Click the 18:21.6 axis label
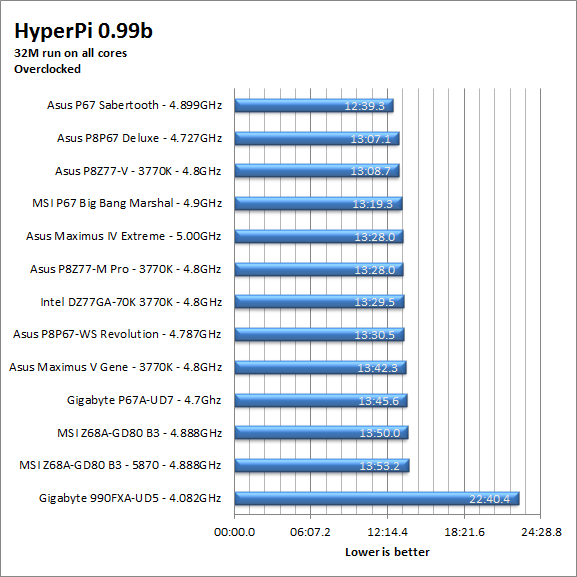 point(464,532)
